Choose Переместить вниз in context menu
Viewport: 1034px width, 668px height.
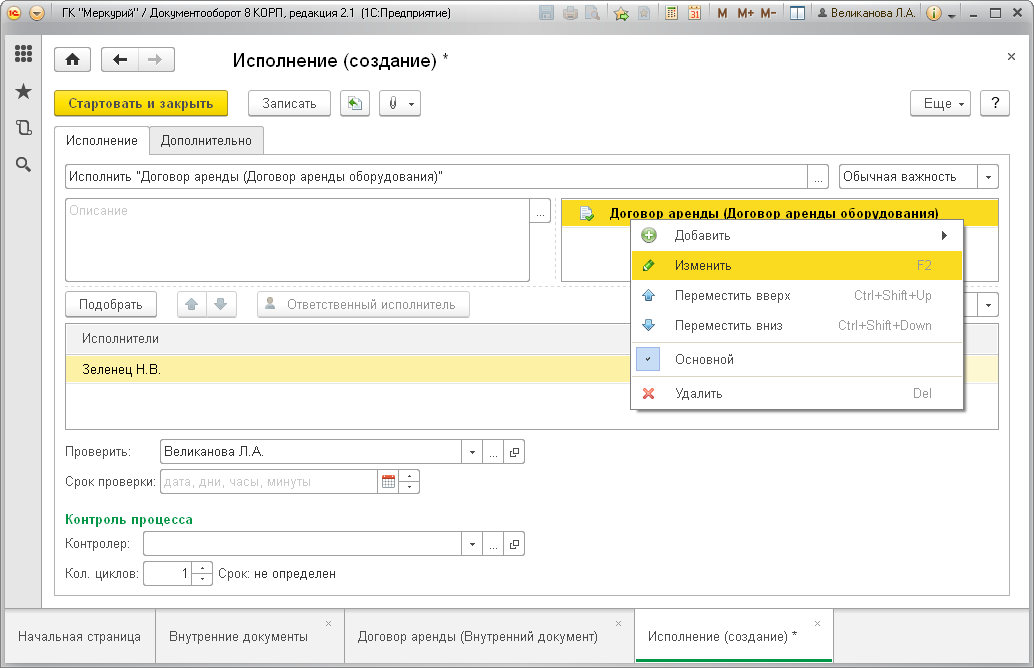(797, 325)
